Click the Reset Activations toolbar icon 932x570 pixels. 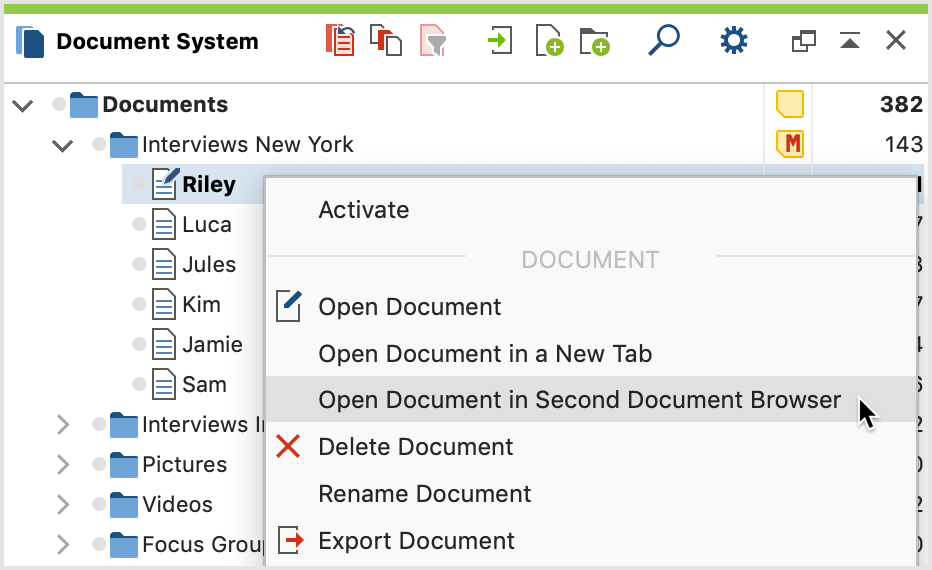click(340, 40)
